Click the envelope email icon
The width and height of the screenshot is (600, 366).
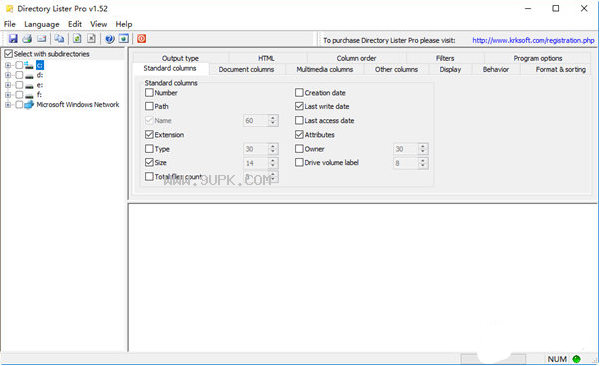point(42,39)
